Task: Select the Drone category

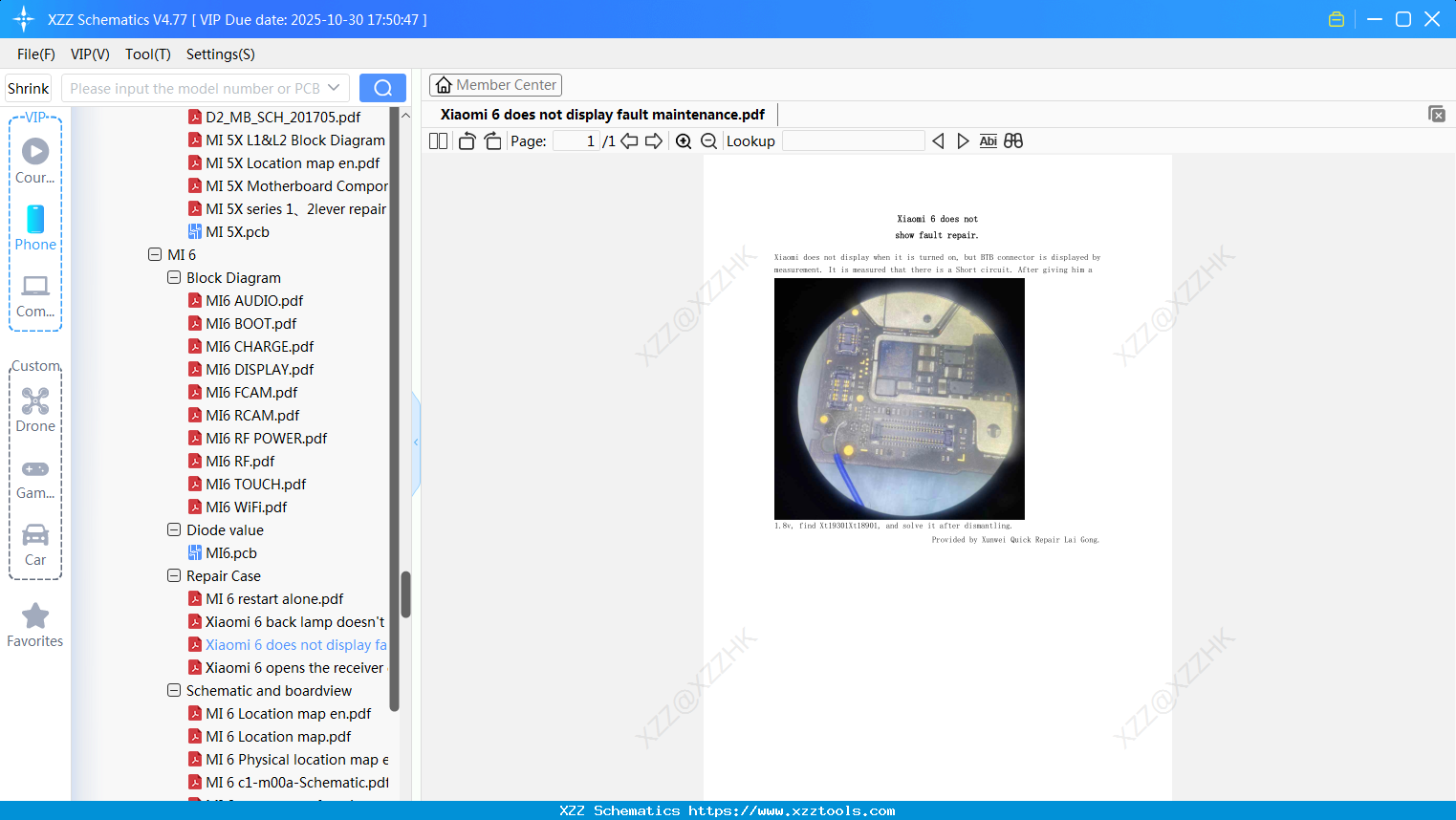Action: pos(35,410)
